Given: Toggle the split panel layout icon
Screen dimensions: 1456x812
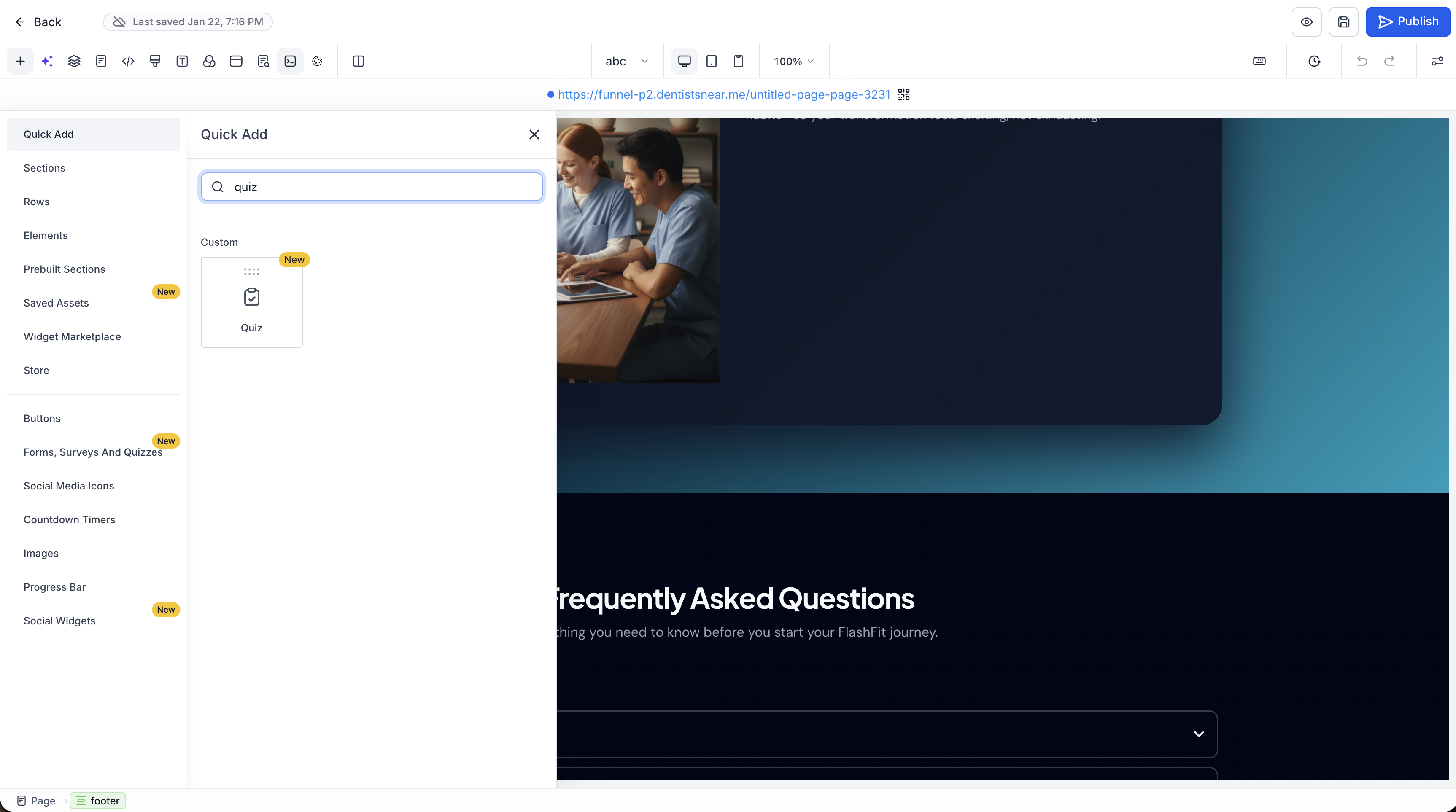Looking at the screenshot, I should tap(359, 61).
